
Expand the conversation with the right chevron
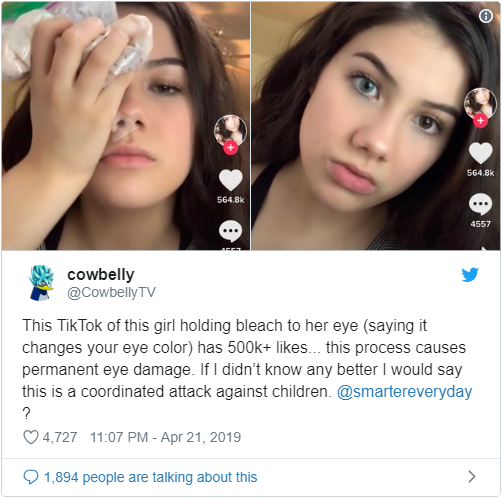[471, 477]
